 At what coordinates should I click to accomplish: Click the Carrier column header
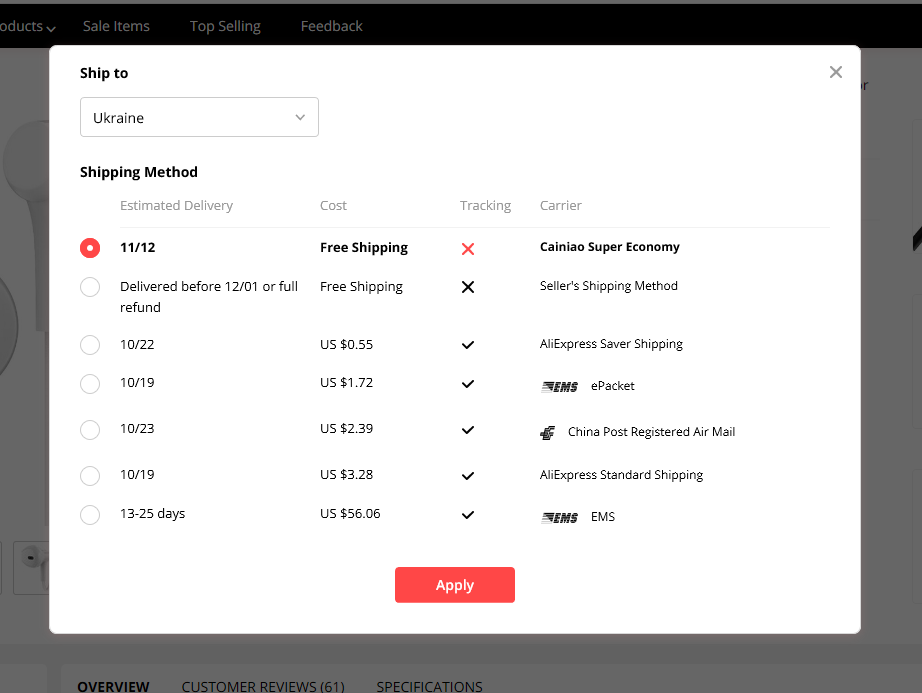[x=560, y=206]
